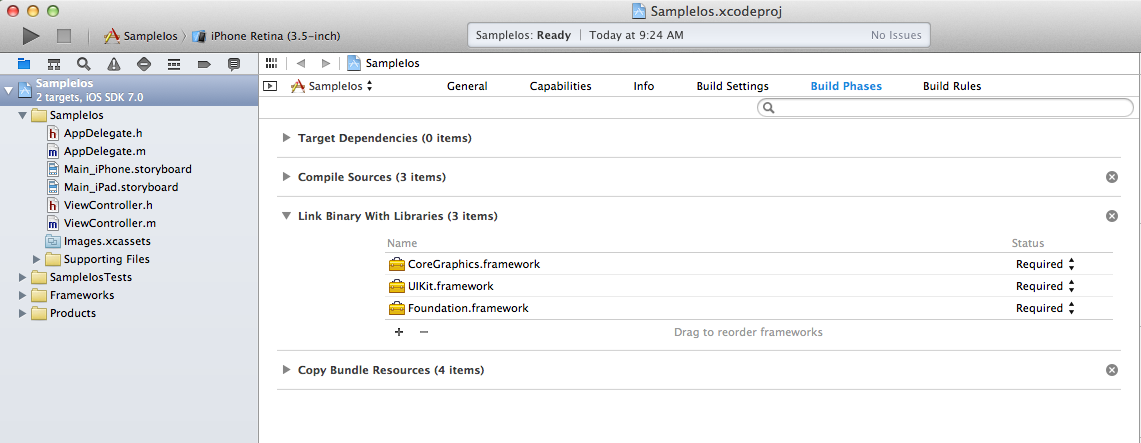Open the Test navigator diamond icon
Image resolution: width=1141 pixels, height=443 pixels.
143,64
